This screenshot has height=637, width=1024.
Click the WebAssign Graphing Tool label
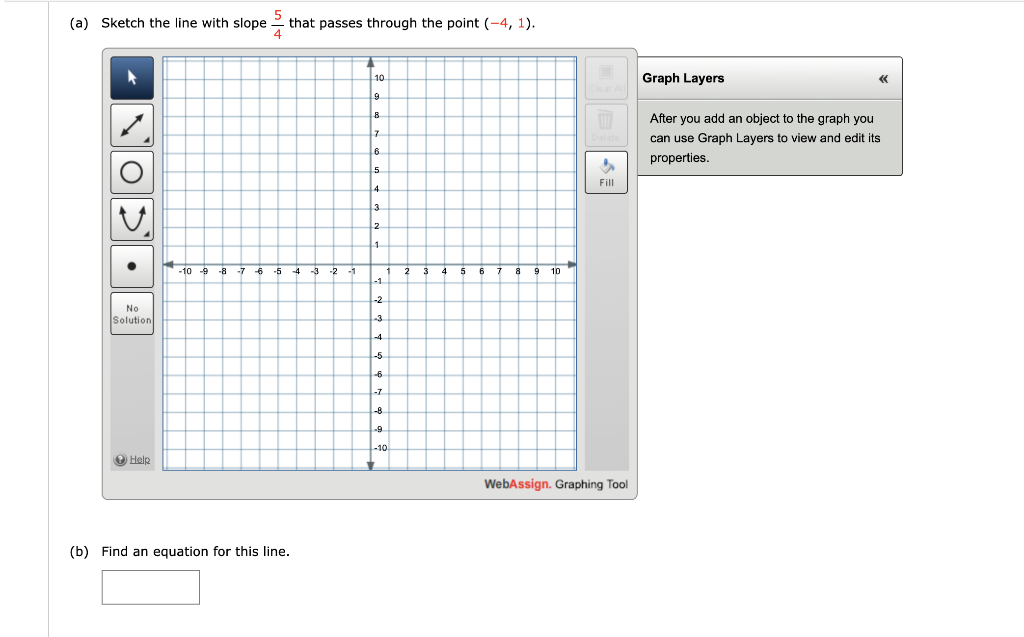click(555, 484)
